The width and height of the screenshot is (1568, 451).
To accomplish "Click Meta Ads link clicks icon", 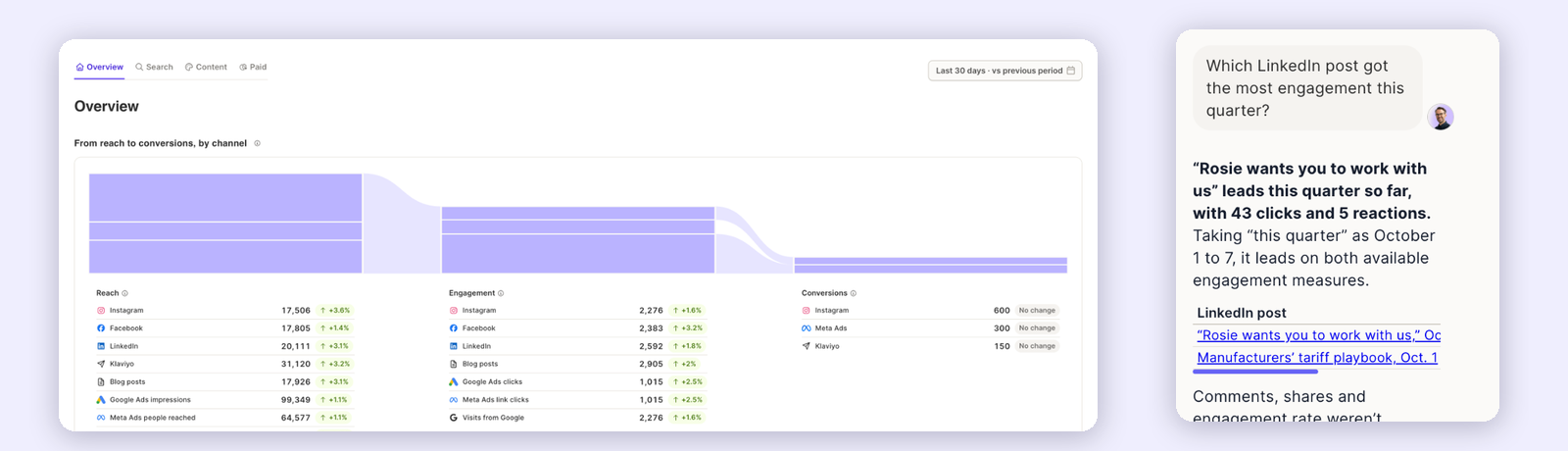I will click(454, 400).
